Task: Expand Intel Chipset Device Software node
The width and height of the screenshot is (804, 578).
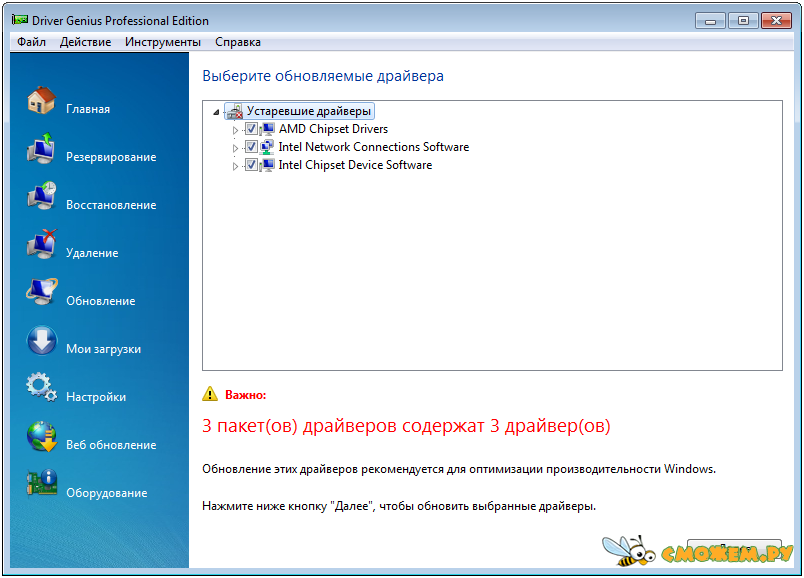Action: click(235, 166)
